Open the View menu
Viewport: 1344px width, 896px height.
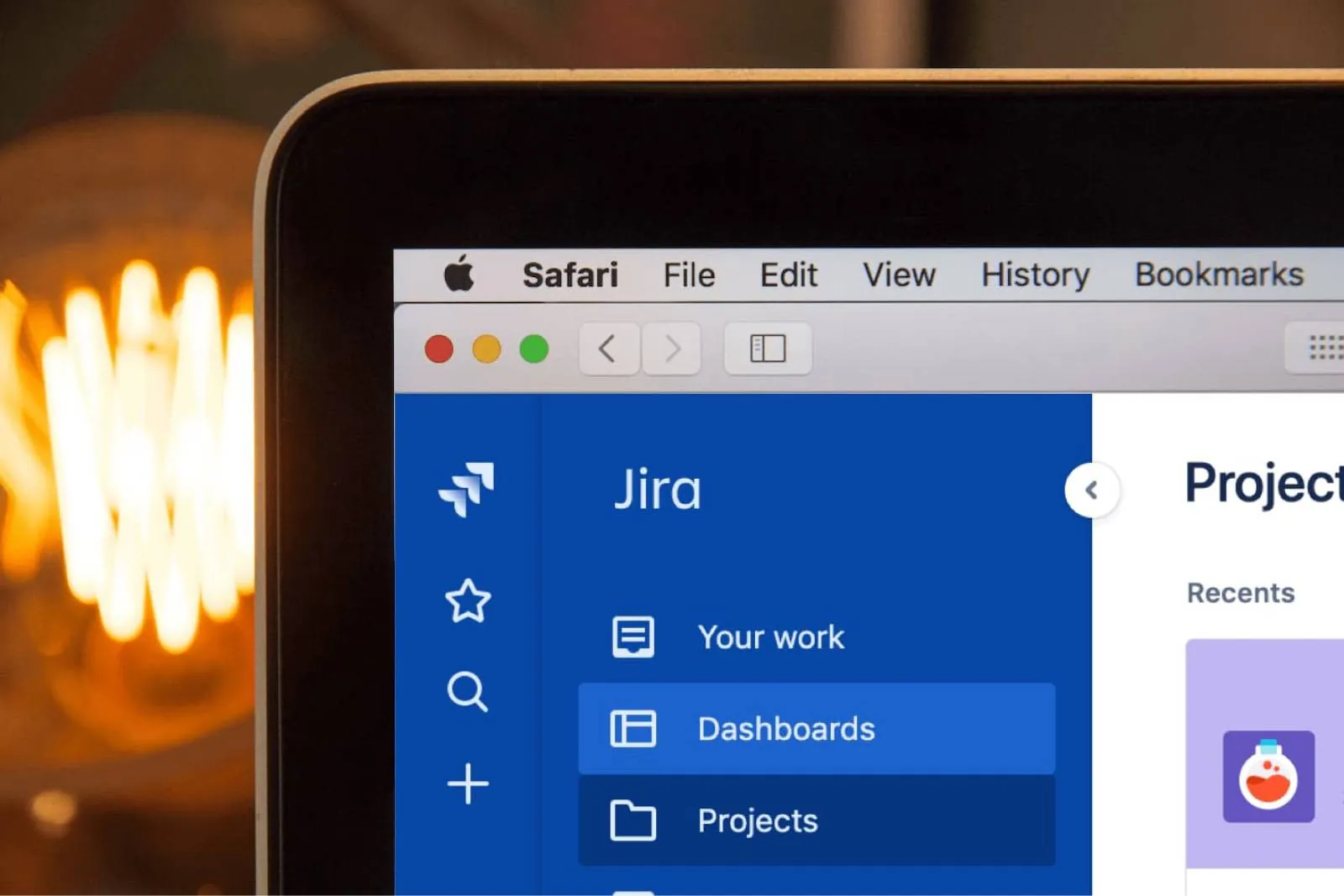[x=899, y=275]
